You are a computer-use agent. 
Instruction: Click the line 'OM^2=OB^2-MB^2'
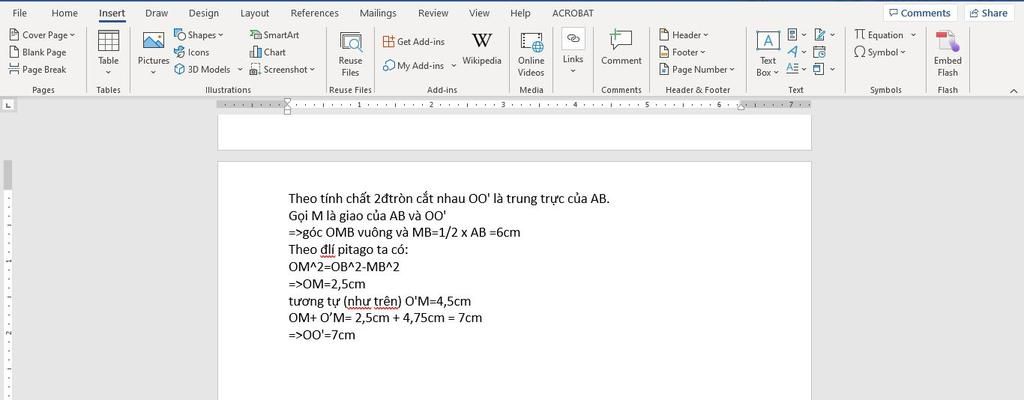pyautogui.click(x=344, y=267)
